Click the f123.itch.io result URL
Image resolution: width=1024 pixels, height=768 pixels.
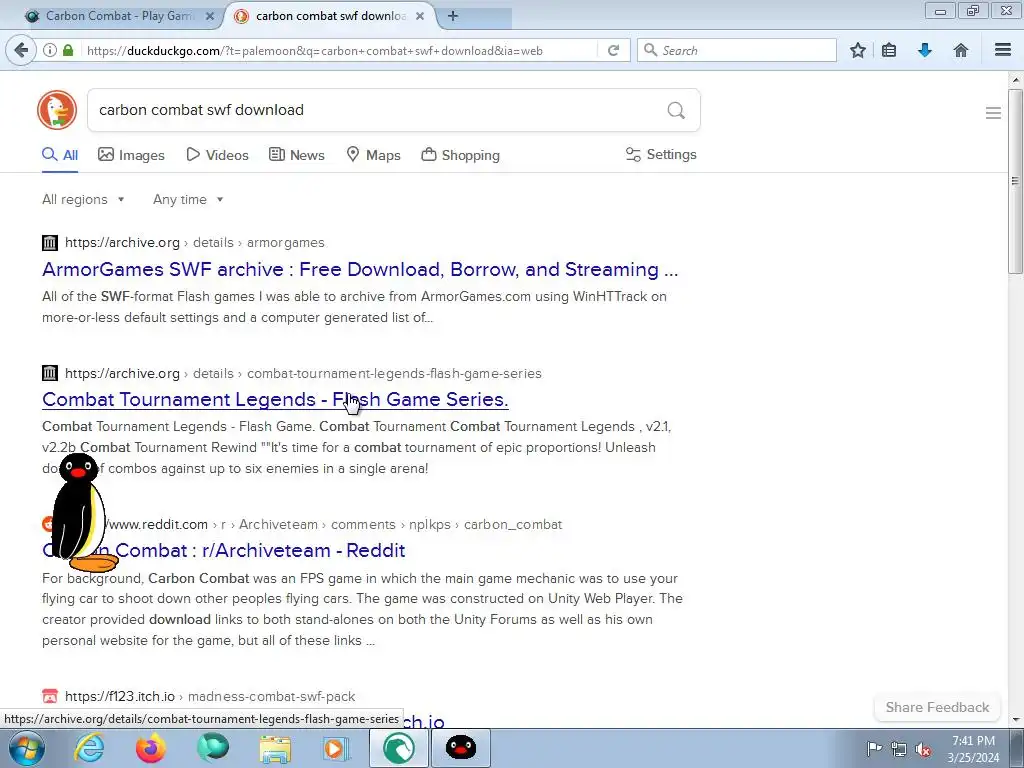(210, 696)
